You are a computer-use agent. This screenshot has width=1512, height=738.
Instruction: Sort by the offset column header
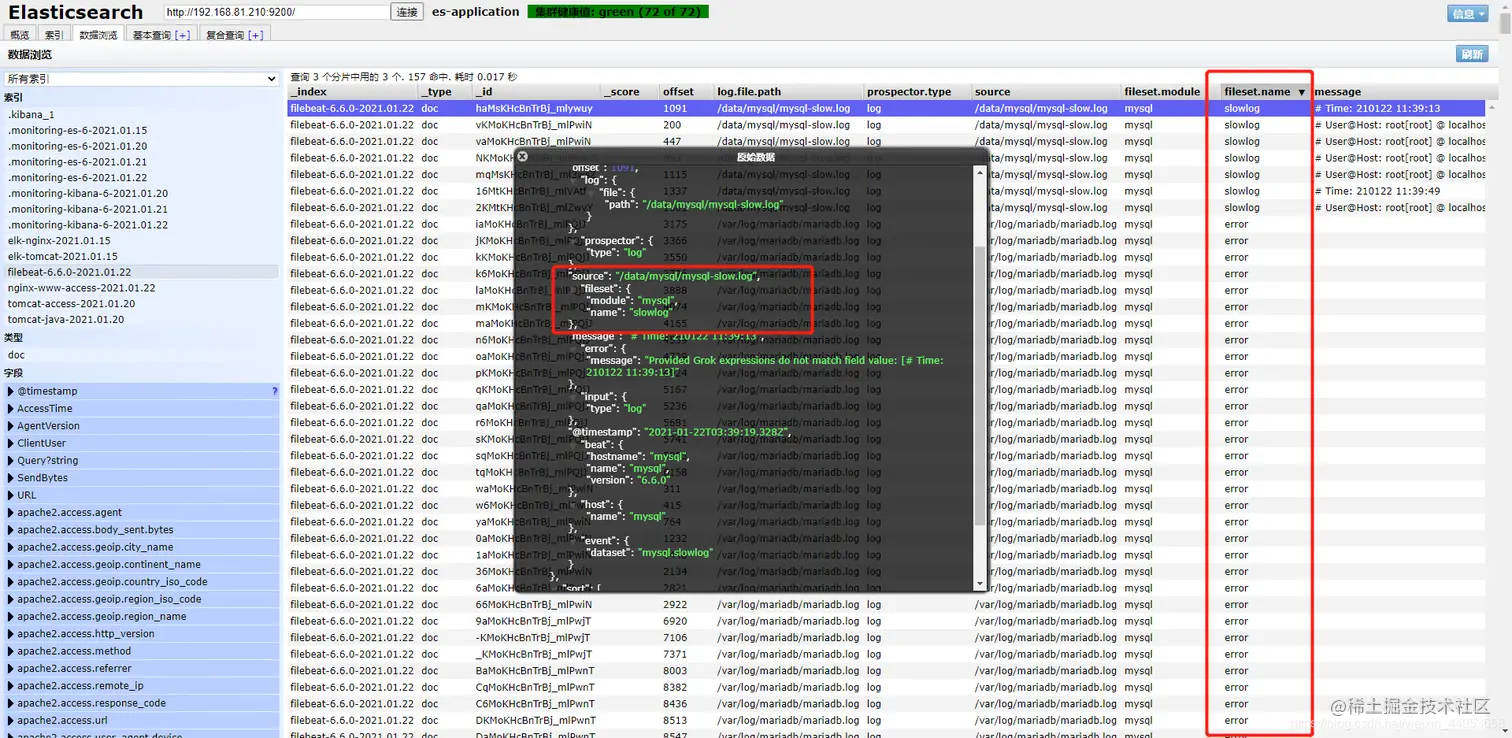[x=687, y=92]
